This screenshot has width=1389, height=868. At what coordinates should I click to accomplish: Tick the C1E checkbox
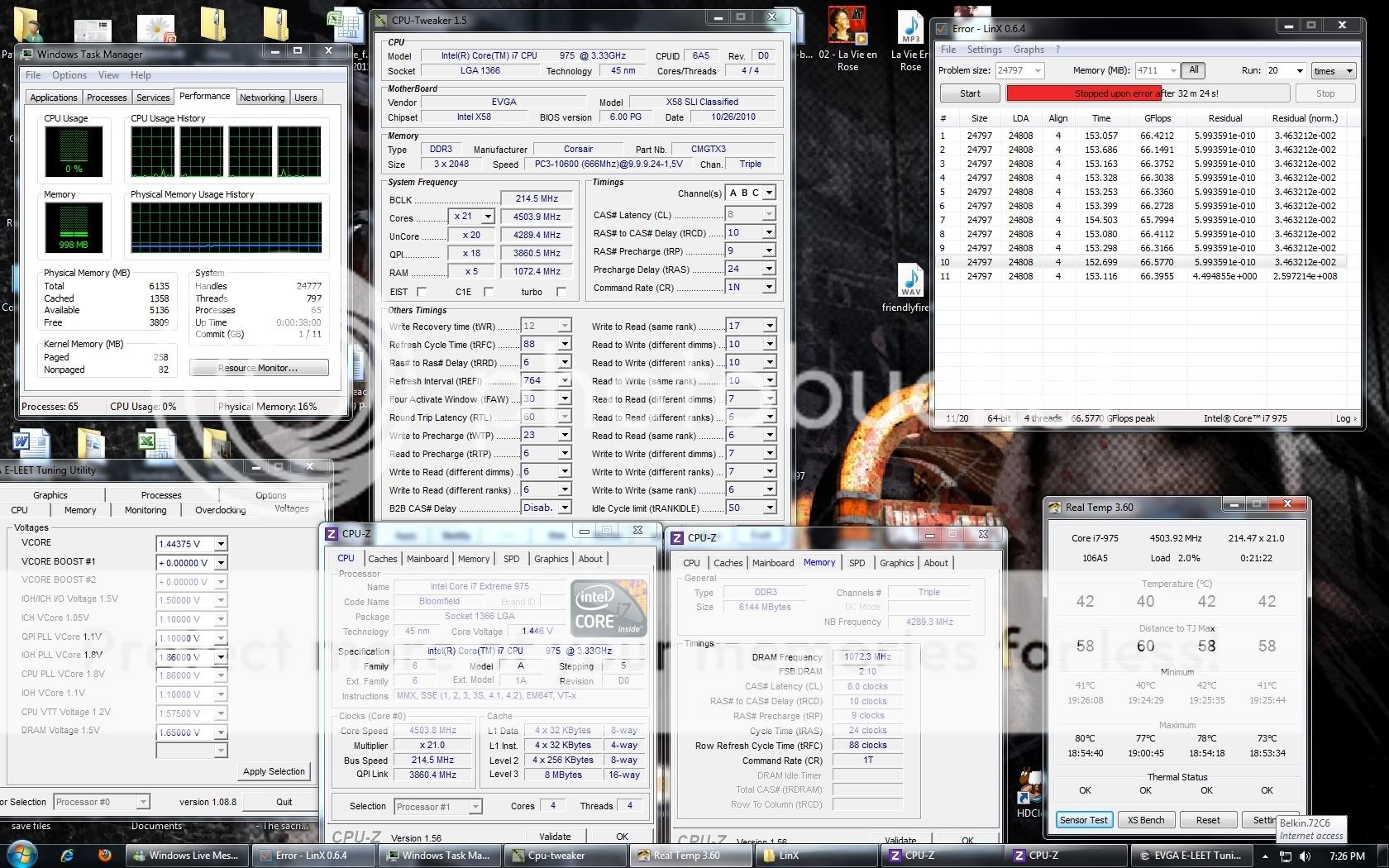488,292
